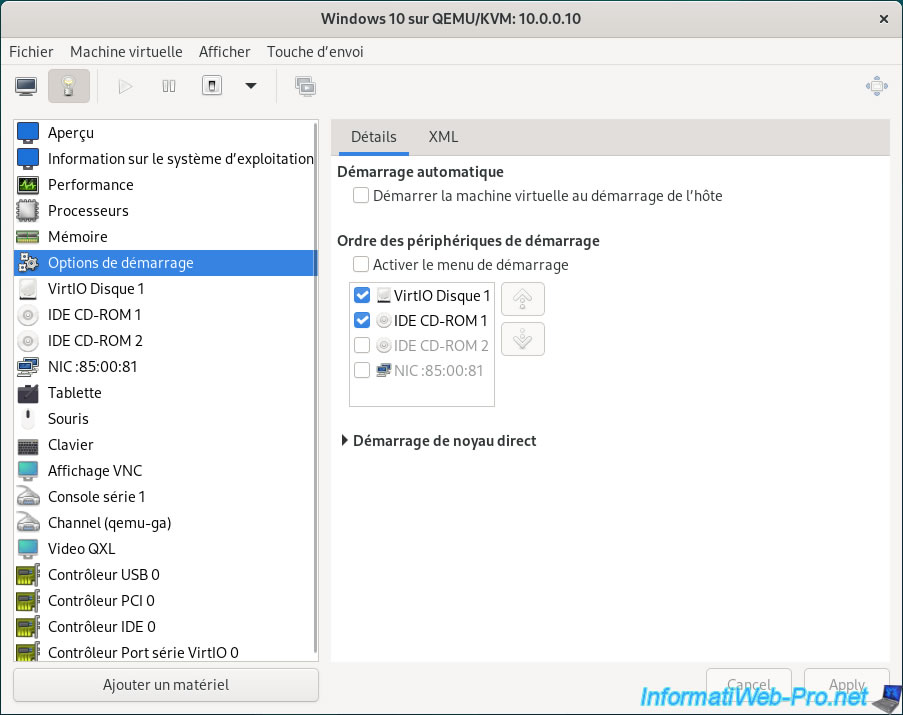903x715 pixels.
Task: Select Console série 1
Action: coord(166,497)
